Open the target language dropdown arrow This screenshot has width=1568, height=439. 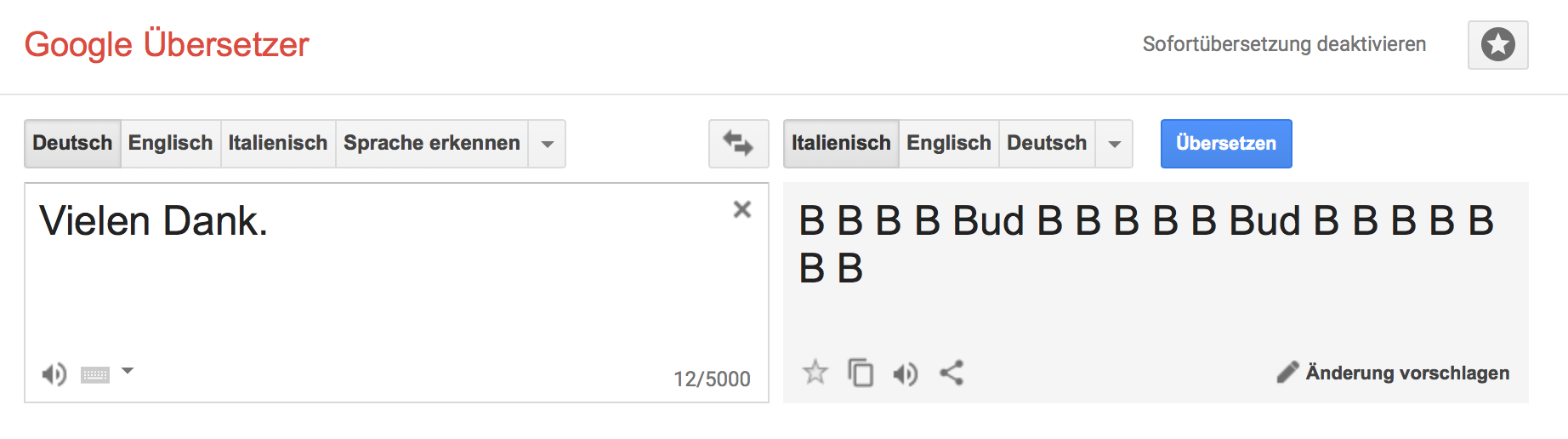point(1114,144)
